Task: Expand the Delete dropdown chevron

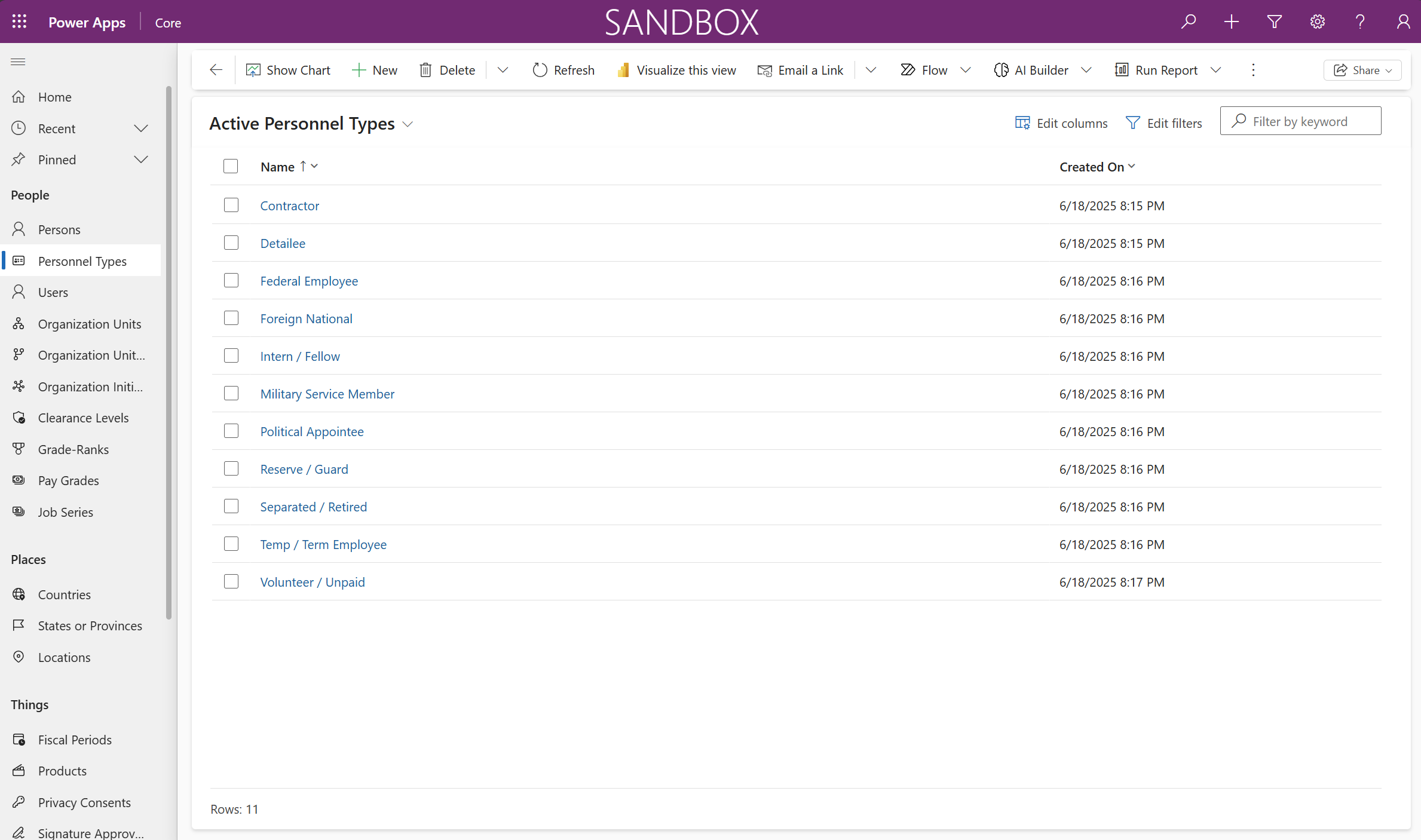Action: 503,70
